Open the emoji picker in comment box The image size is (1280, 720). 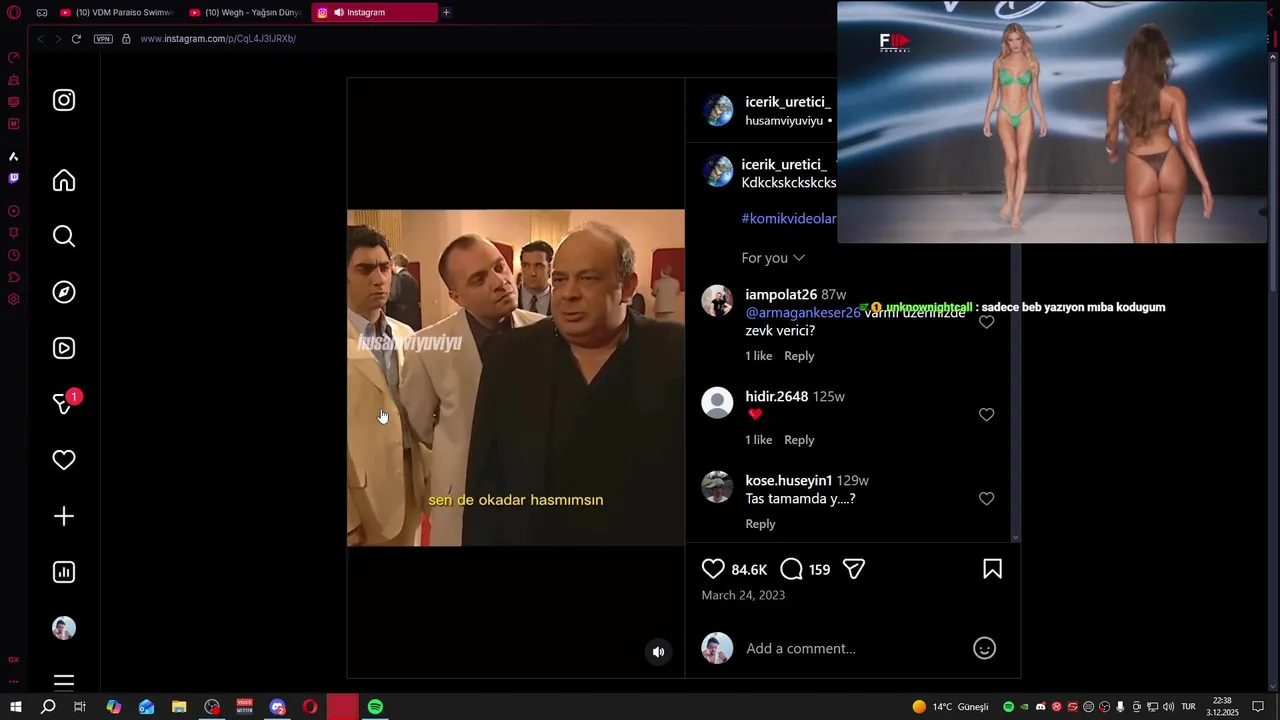pos(984,648)
